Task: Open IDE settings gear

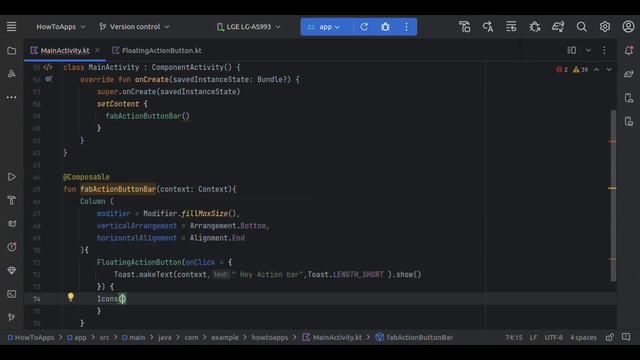Action: tap(605, 27)
